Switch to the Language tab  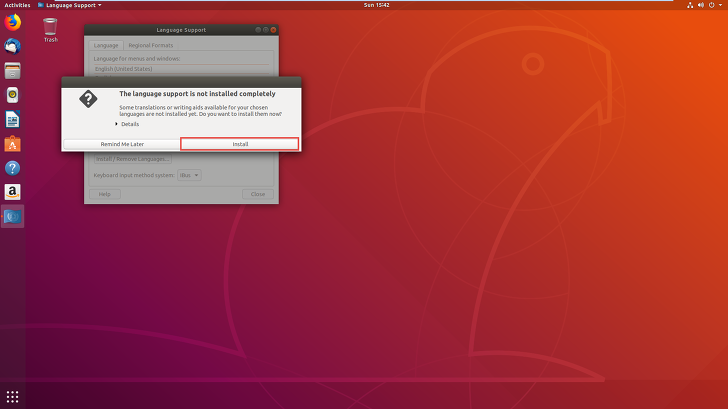(106, 45)
